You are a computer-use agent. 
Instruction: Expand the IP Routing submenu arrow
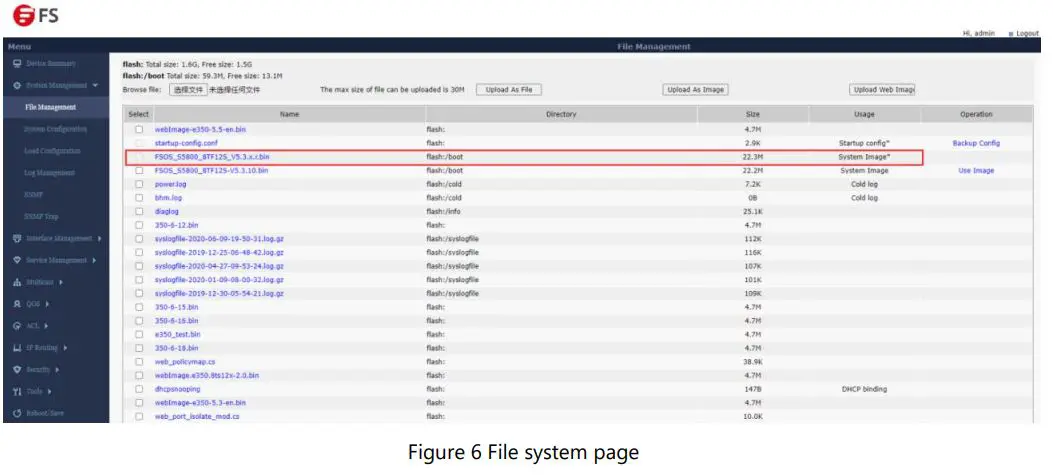tap(64, 347)
